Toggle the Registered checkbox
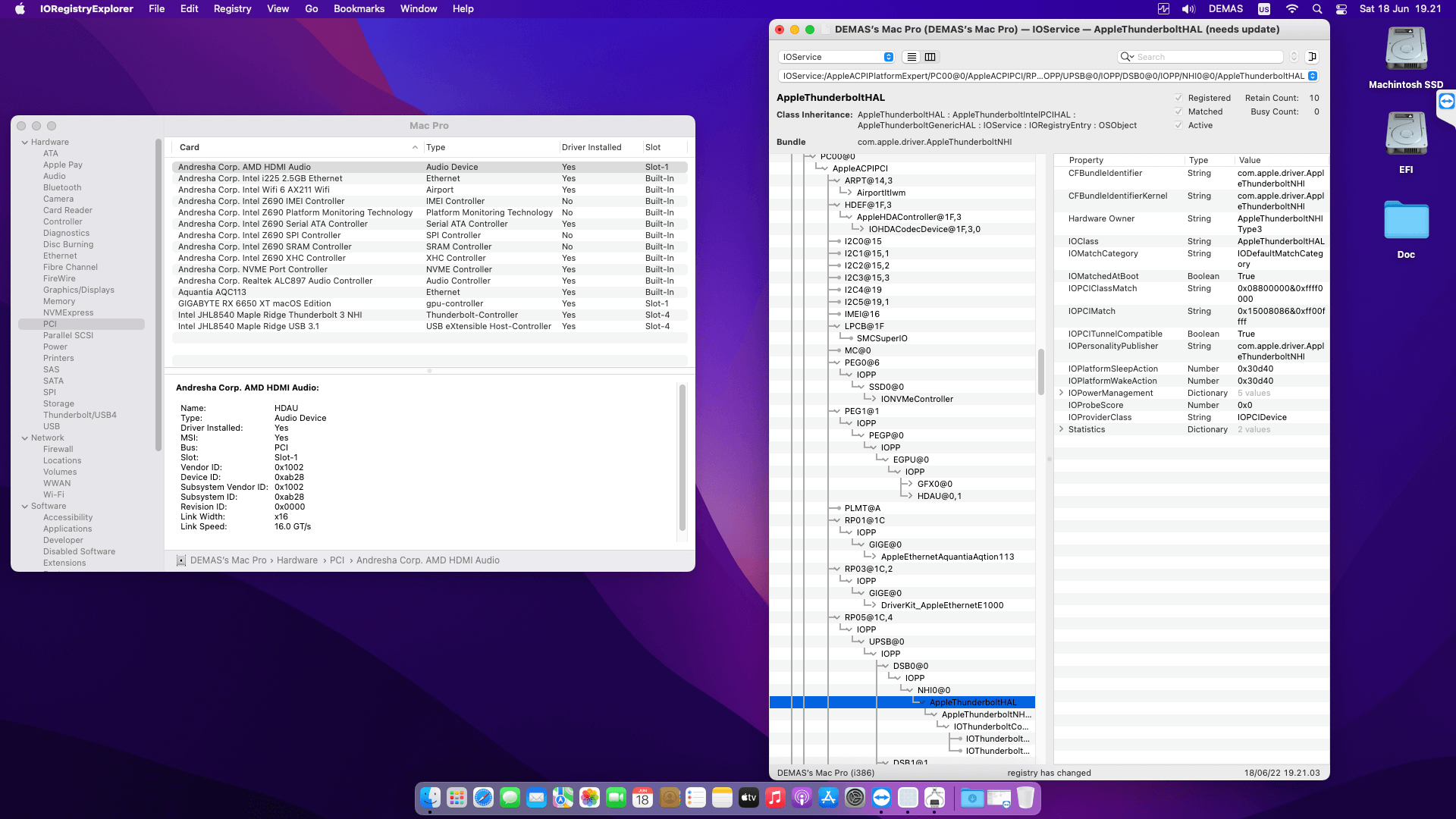The height and width of the screenshot is (819, 1456). coord(1178,98)
